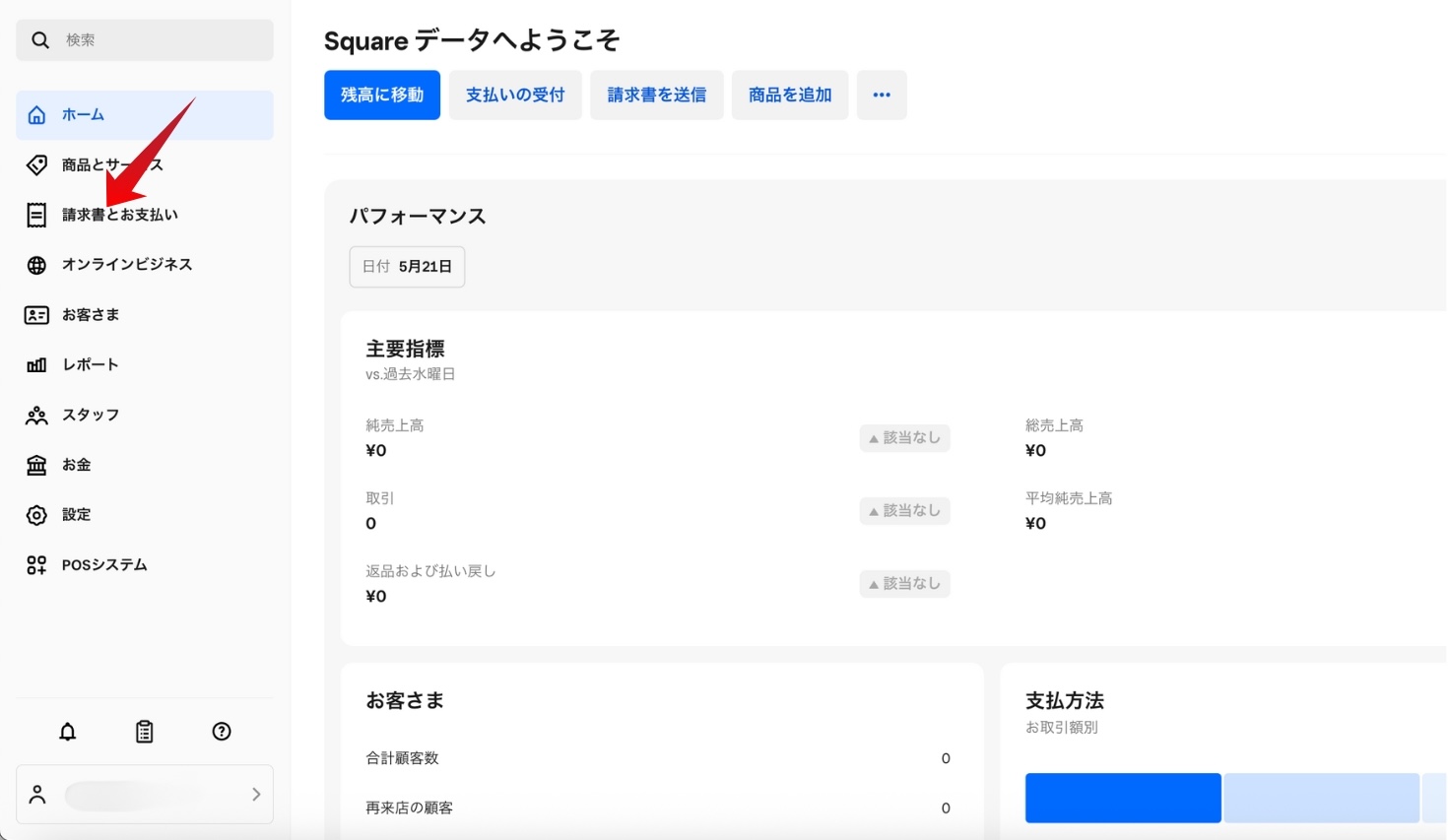Click the clipboard checklist icon
The width and height of the screenshot is (1448, 840).
[145, 732]
